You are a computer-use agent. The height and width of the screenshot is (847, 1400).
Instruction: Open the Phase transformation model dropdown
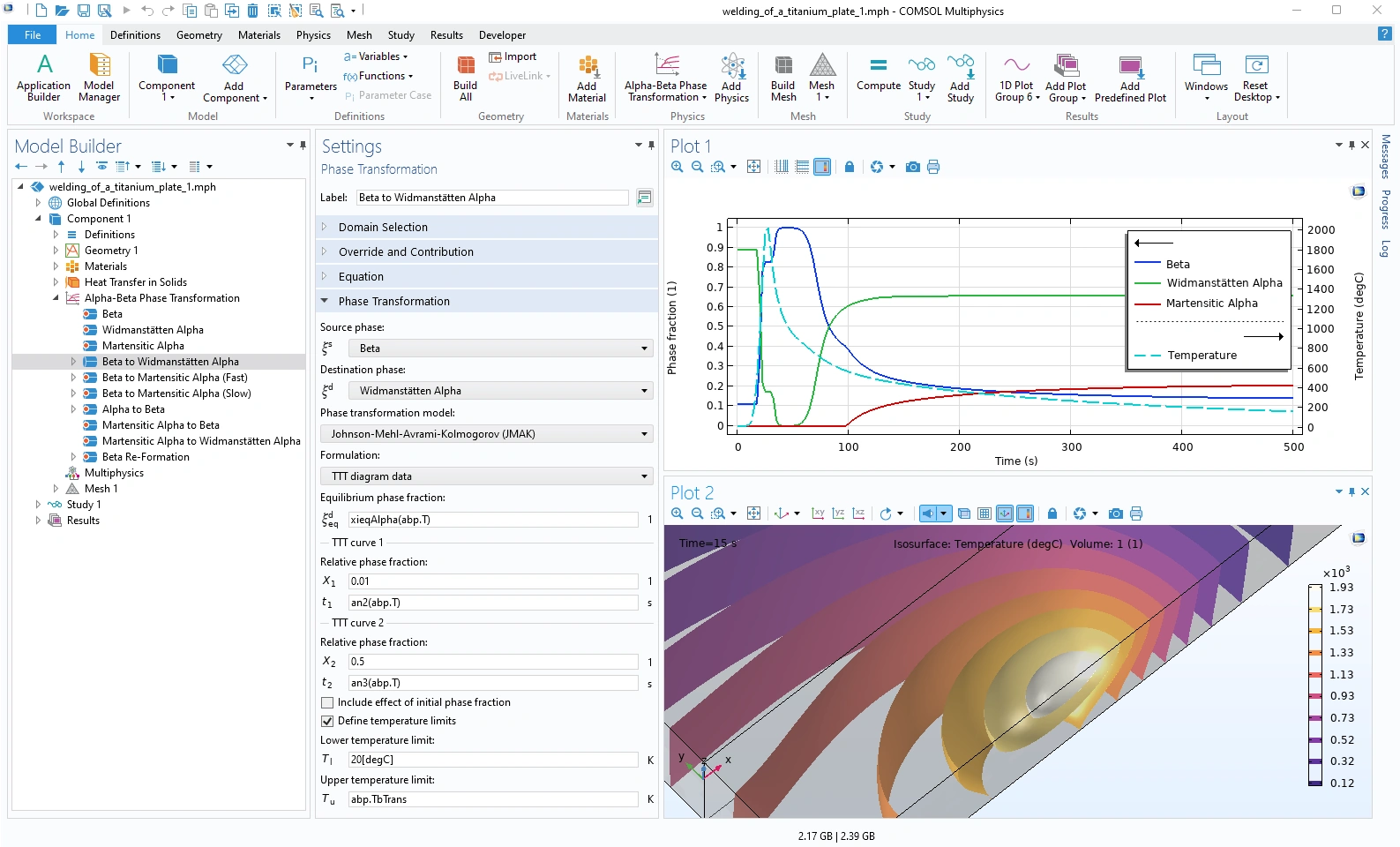pos(487,434)
